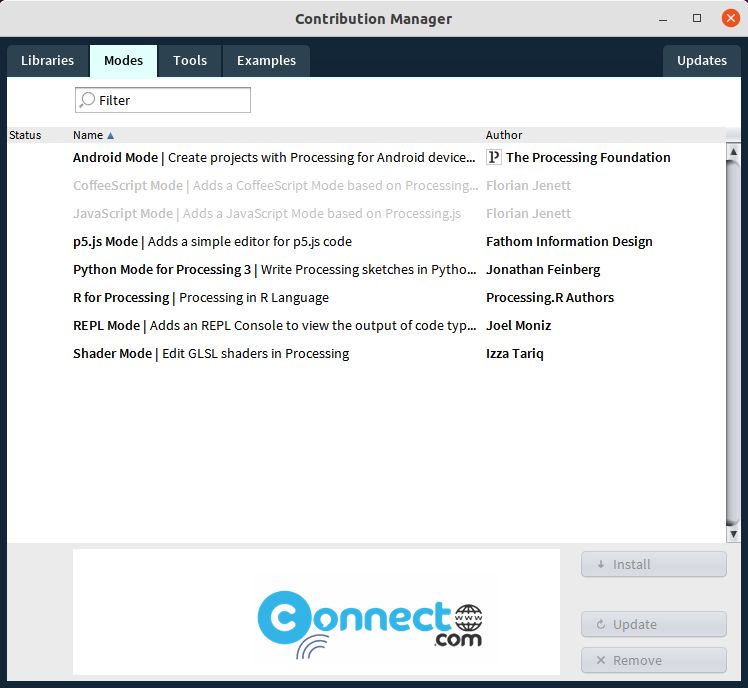Click author Fathom Information Design
This screenshot has height=688, width=748.
(569, 241)
